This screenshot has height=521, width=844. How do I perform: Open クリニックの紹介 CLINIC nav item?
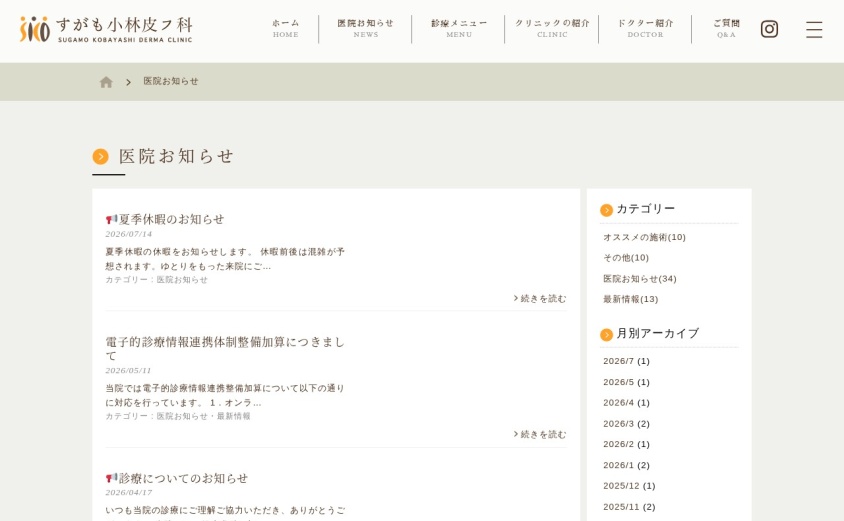[552, 29]
